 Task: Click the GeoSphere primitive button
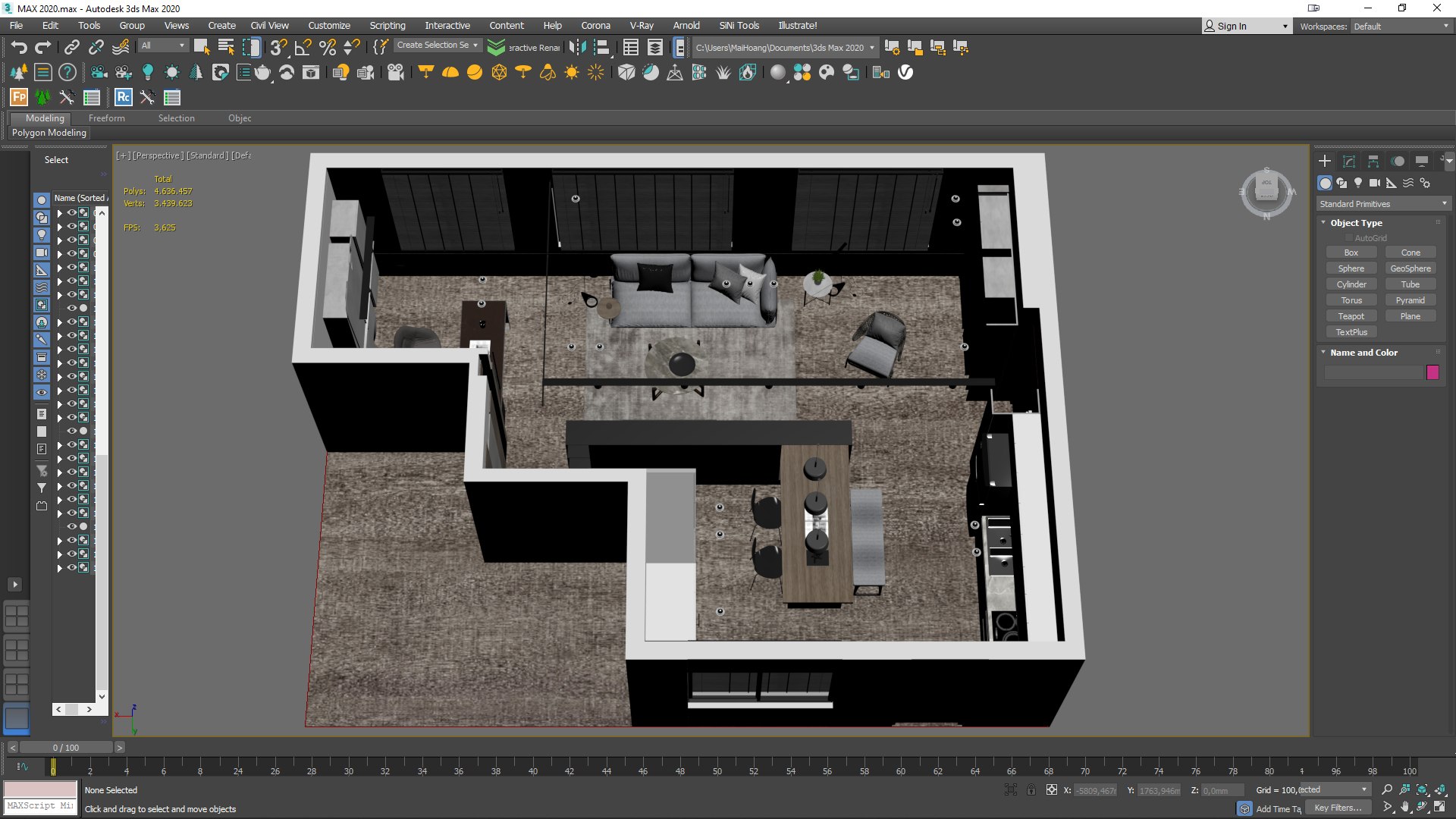(x=1410, y=268)
